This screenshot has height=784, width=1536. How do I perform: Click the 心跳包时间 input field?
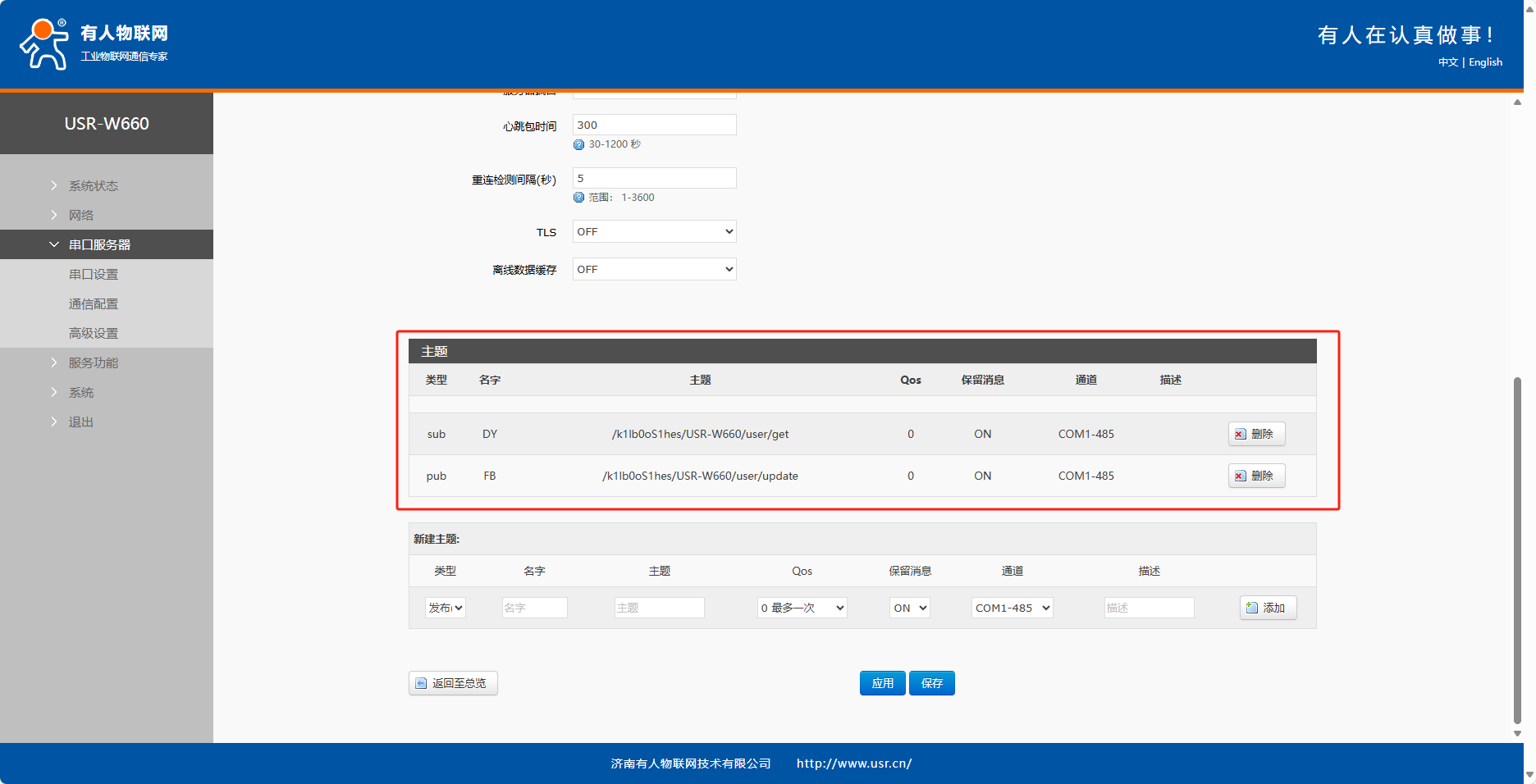point(654,125)
